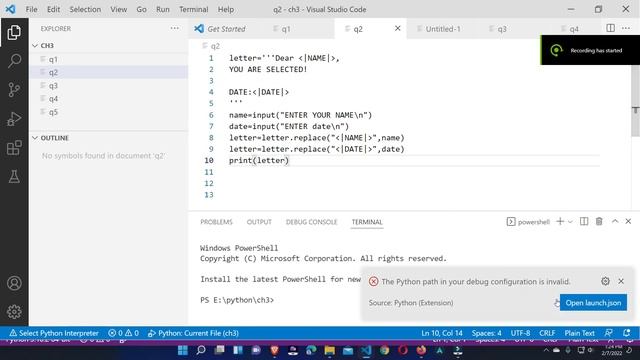Show the PROBLEMS panel tab
The image size is (640, 360).
216,222
